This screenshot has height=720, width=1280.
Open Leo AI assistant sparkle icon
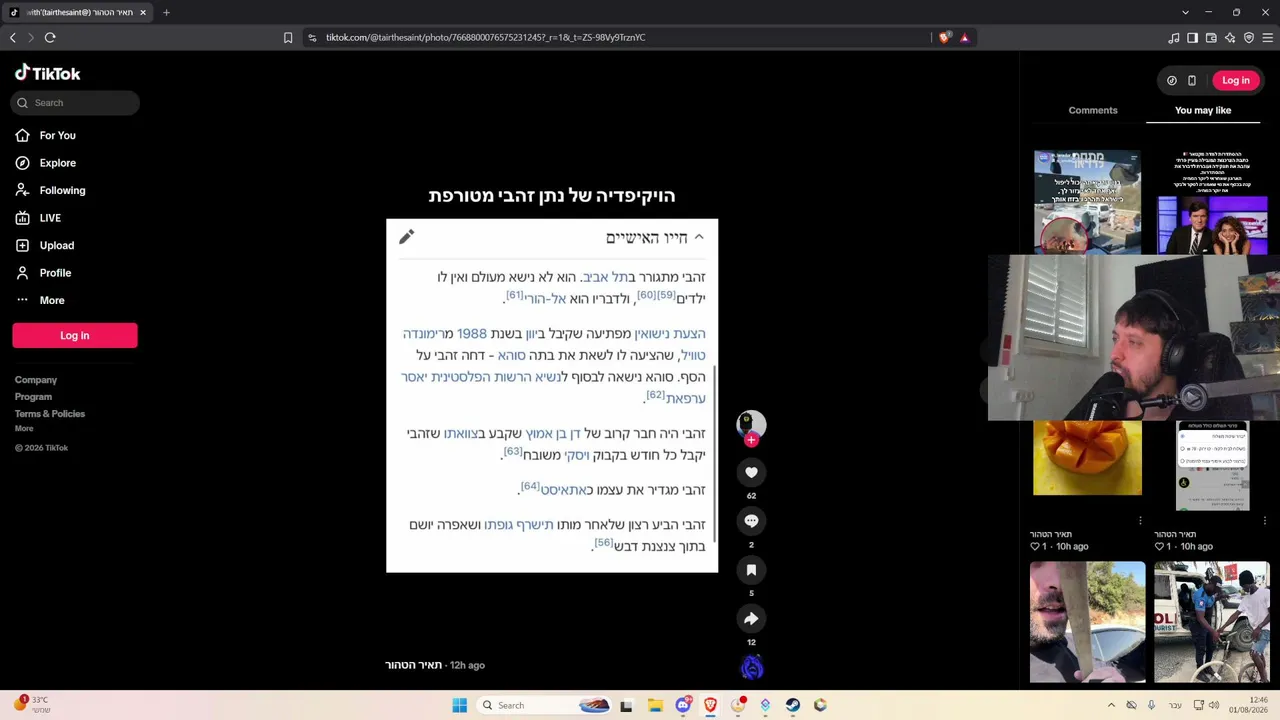1230,38
